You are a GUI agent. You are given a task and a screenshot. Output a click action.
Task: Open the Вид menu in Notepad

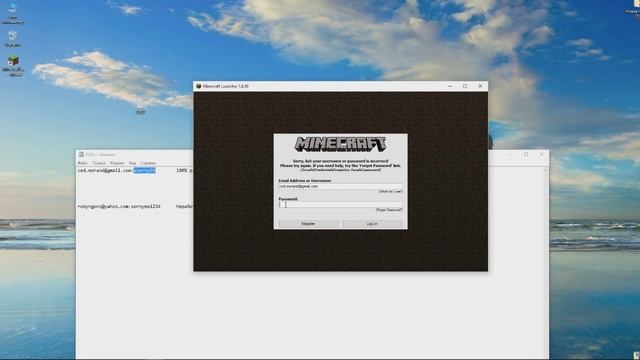click(x=132, y=163)
